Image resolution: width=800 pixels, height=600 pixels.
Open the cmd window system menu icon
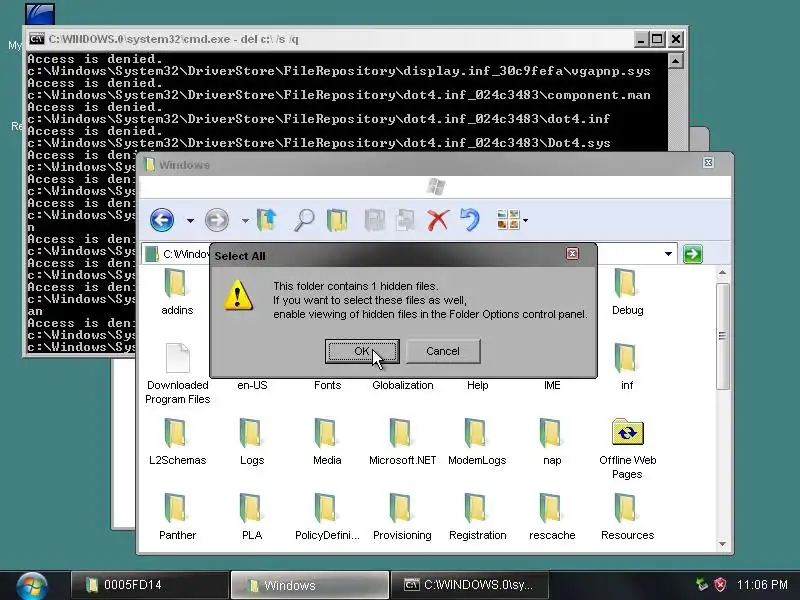(x=36, y=39)
